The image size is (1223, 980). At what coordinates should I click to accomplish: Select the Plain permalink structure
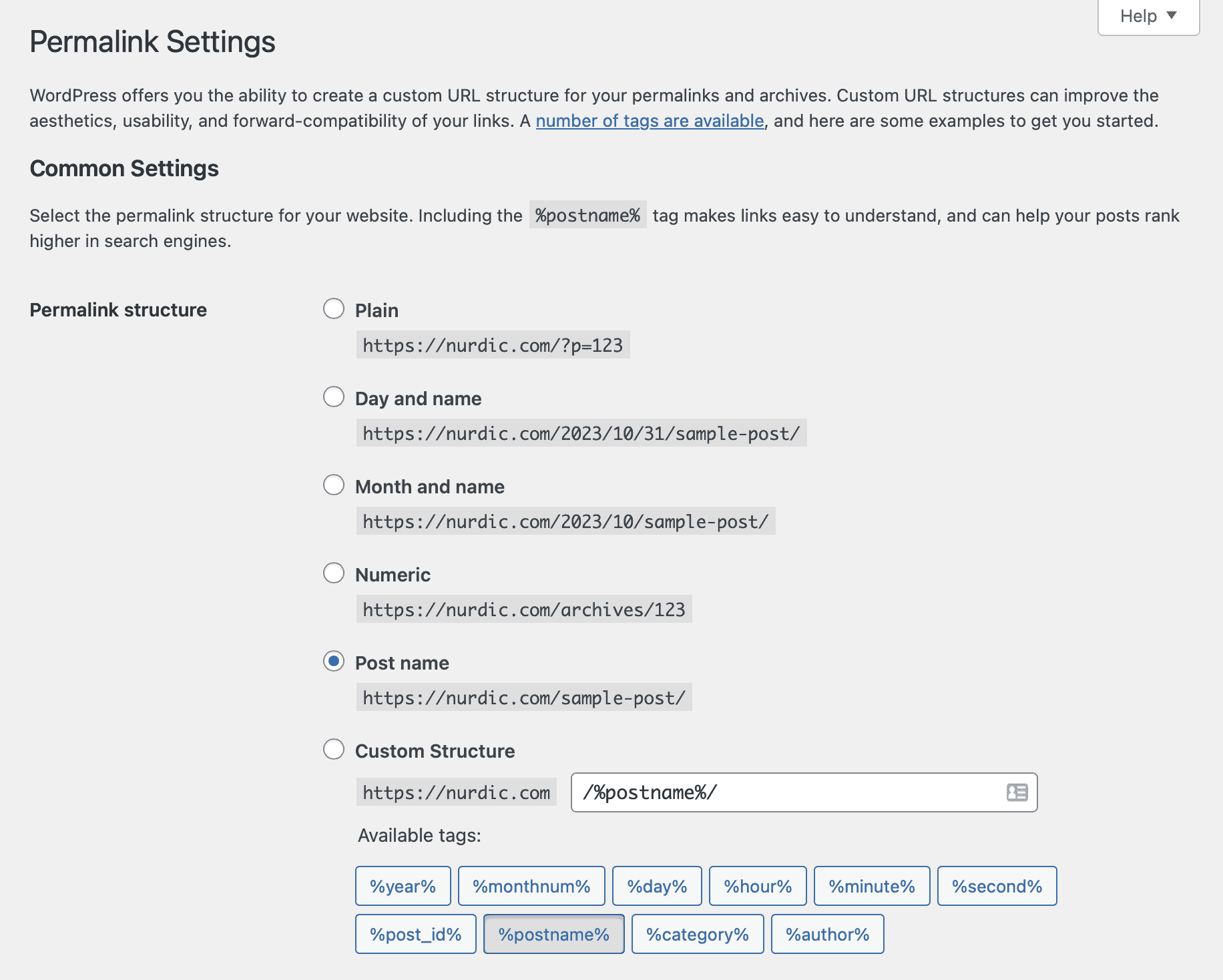(334, 308)
